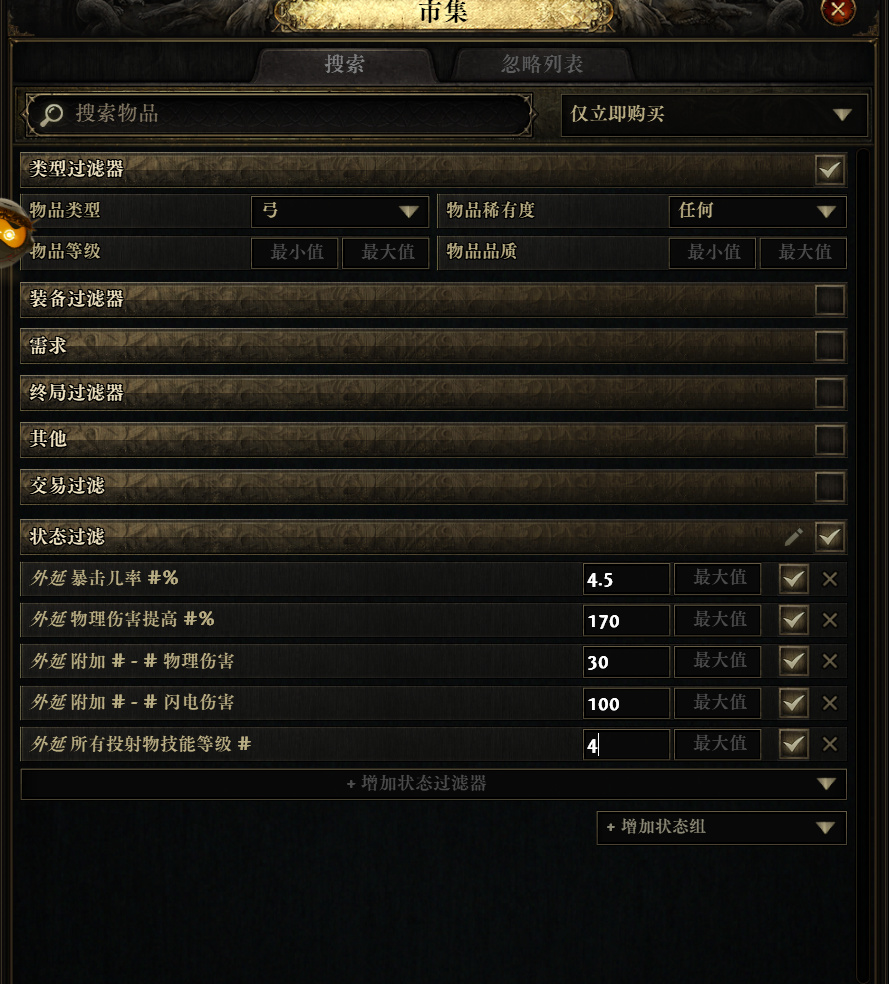Select the 搜索 tab
The height and width of the screenshot is (984, 889).
344,64
